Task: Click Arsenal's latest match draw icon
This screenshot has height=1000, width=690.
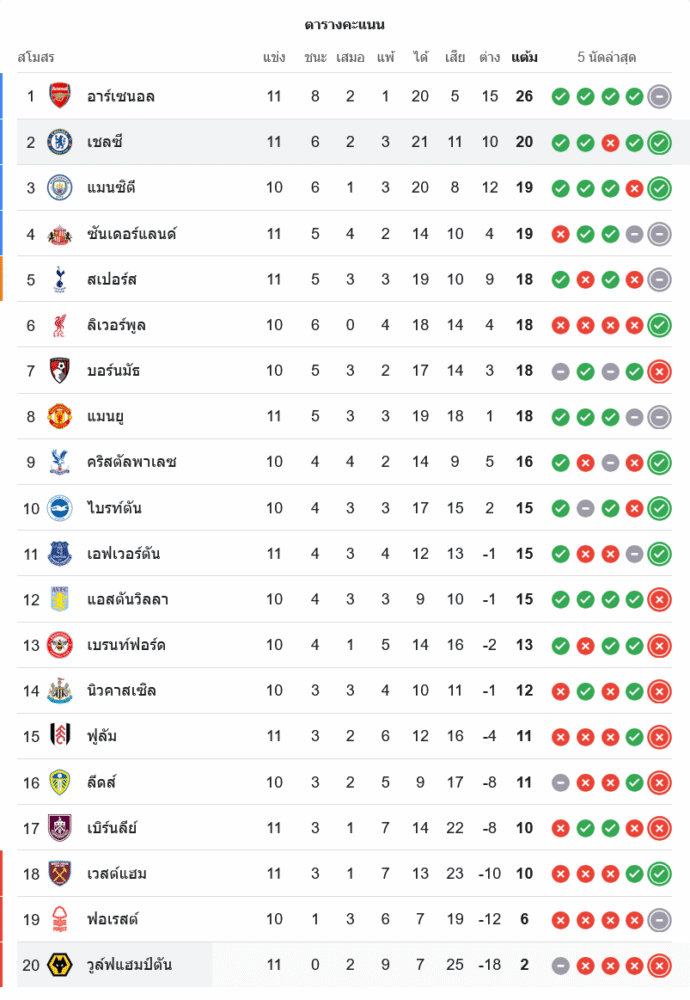Action: pos(659,96)
